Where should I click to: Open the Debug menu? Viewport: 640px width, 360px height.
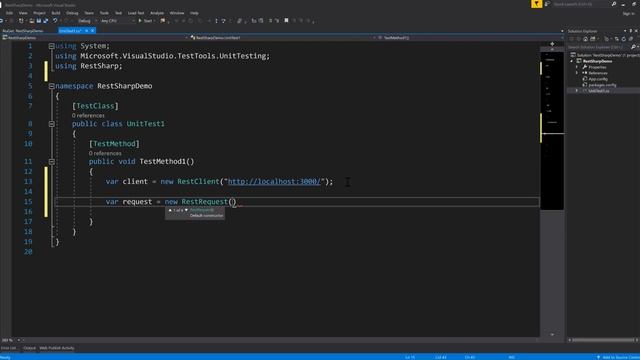tap(72, 13)
